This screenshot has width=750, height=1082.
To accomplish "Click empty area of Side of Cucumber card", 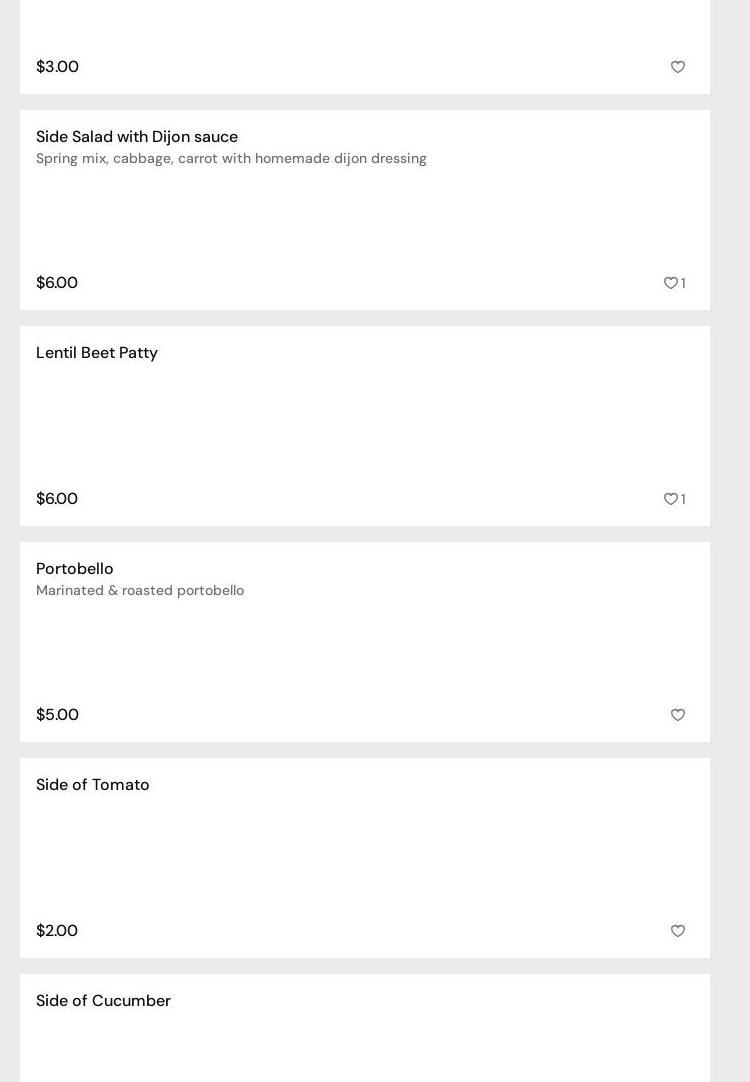I will [x=400, y=1045].
